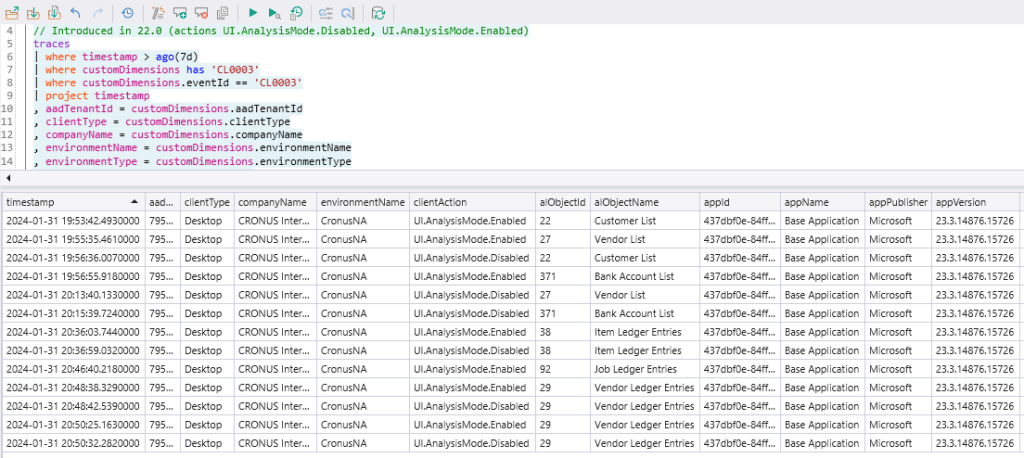Place cursor on 'project timestamp' code line
The width and height of the screenshot is (1024, 458).
(x=96, y=96)
